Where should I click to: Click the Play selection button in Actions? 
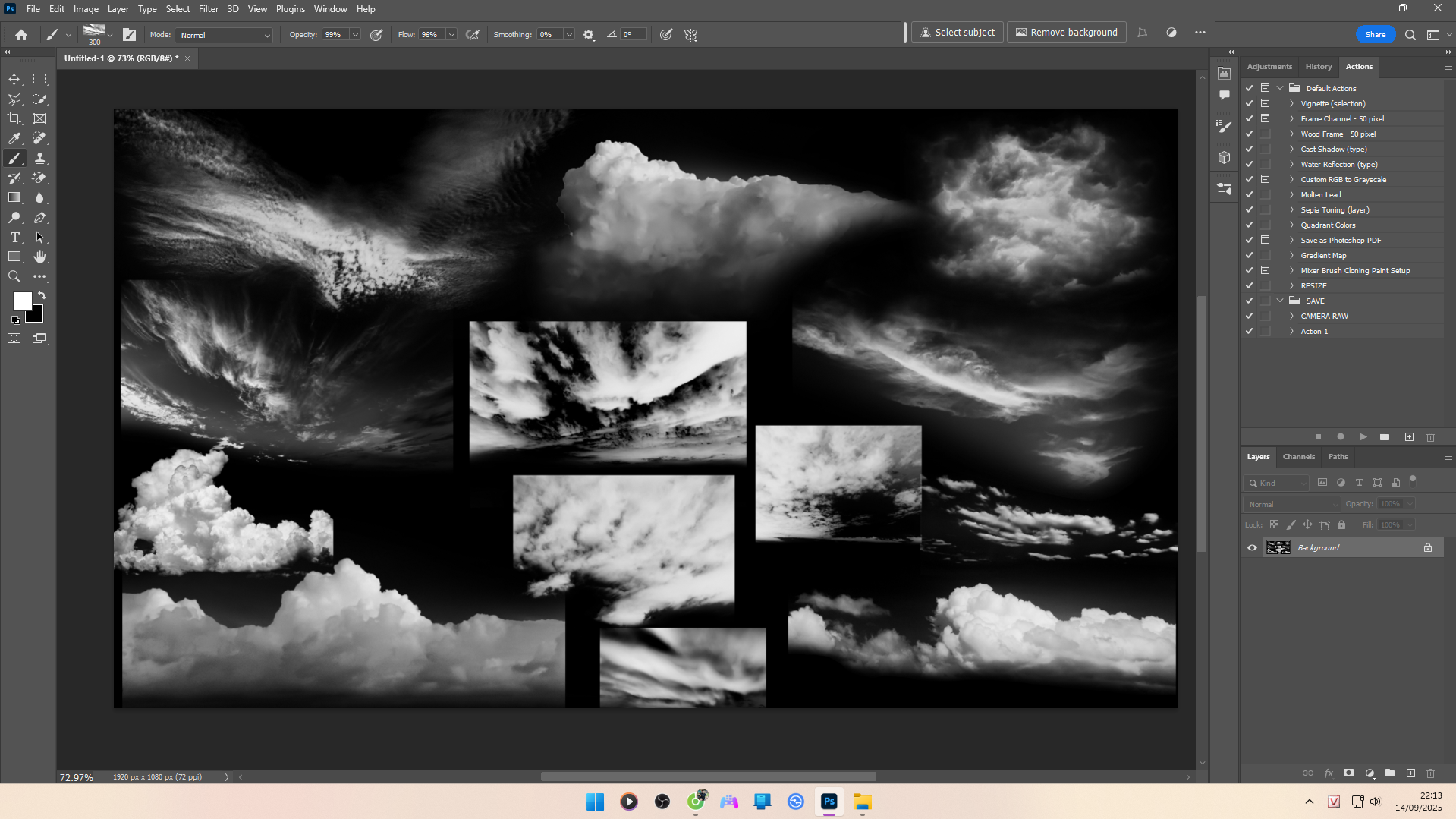click(x=1363, y=437)
